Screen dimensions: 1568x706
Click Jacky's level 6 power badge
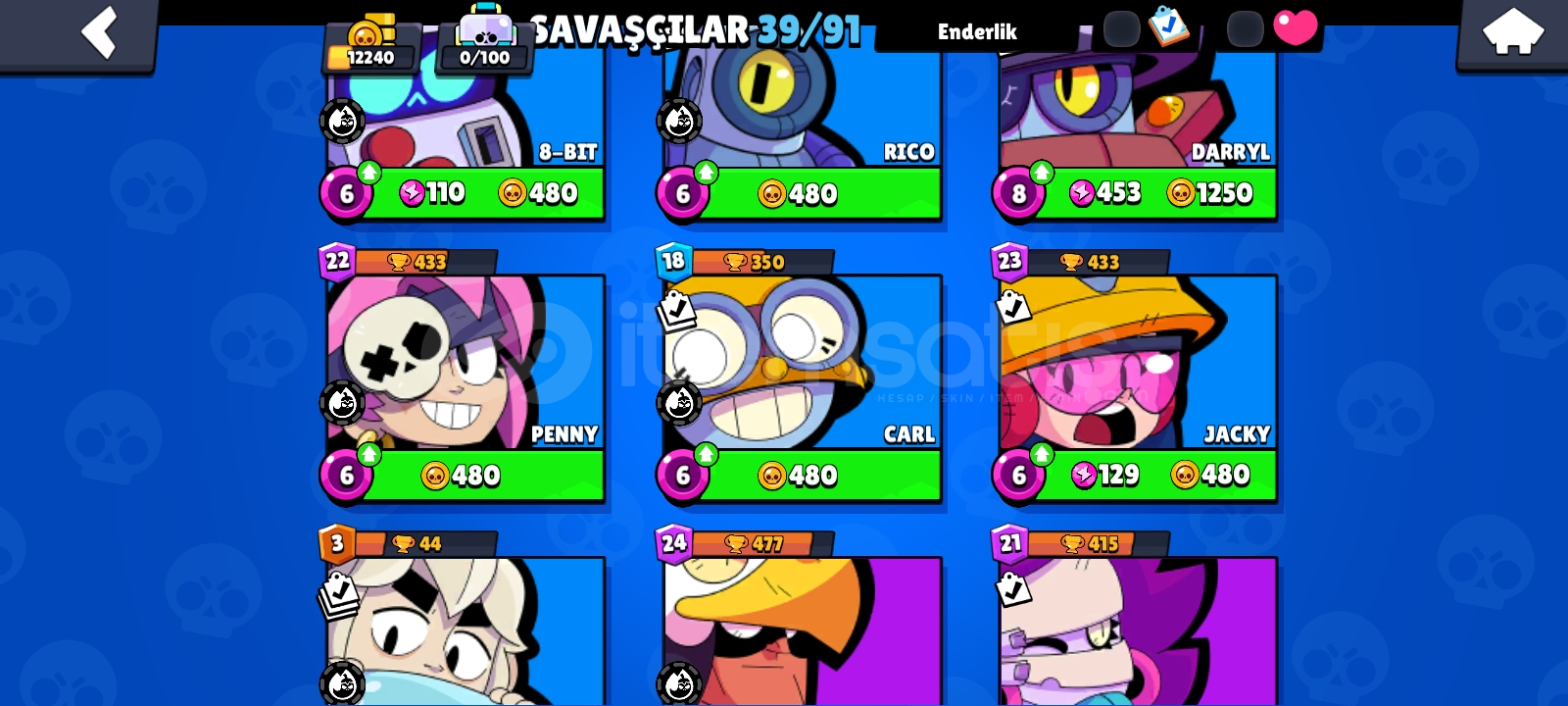coord(1019,475)
